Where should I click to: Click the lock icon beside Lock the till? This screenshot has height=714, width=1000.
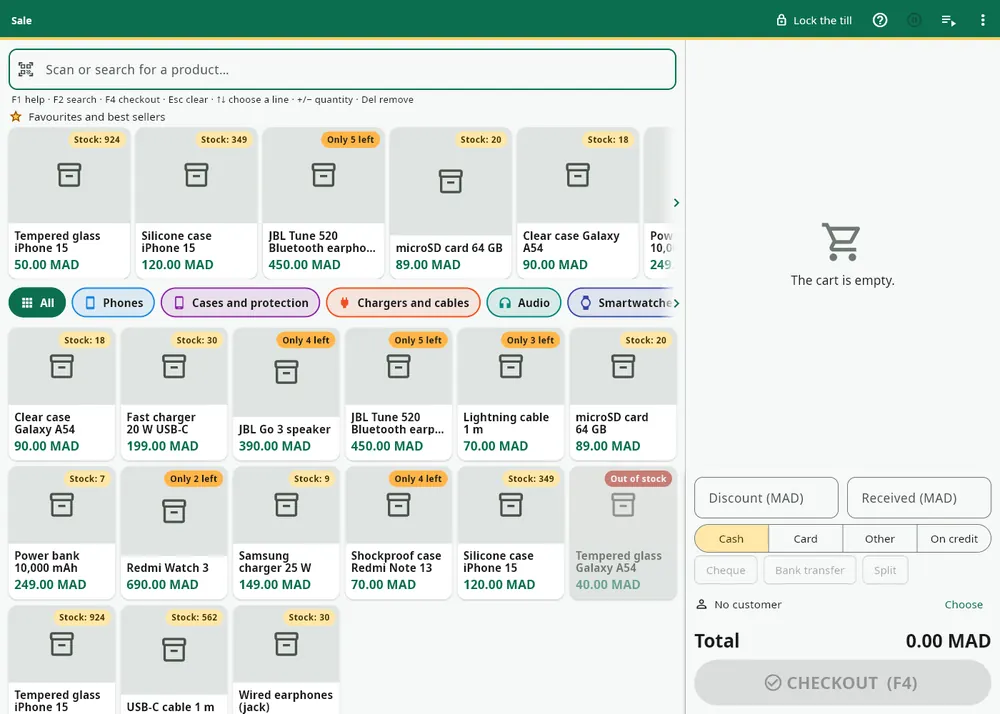[x=781, y=20]
